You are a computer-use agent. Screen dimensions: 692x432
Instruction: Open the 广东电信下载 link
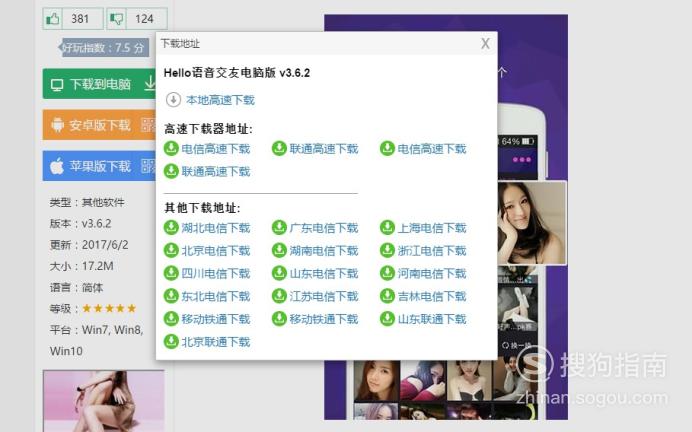click(x=323, y=228)
